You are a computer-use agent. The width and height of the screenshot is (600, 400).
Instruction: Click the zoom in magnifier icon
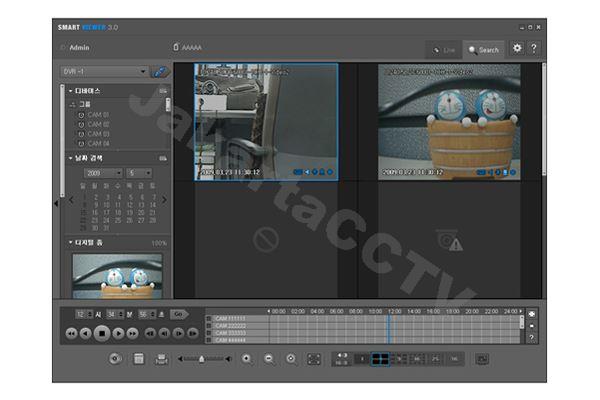click(x=247, y=358)
